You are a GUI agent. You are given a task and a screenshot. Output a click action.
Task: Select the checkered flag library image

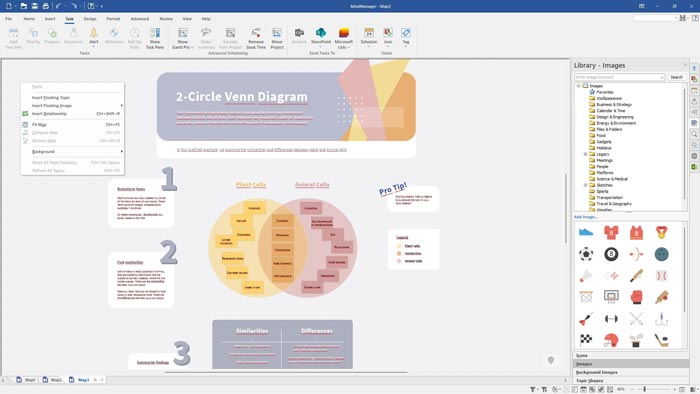[586, 340]
